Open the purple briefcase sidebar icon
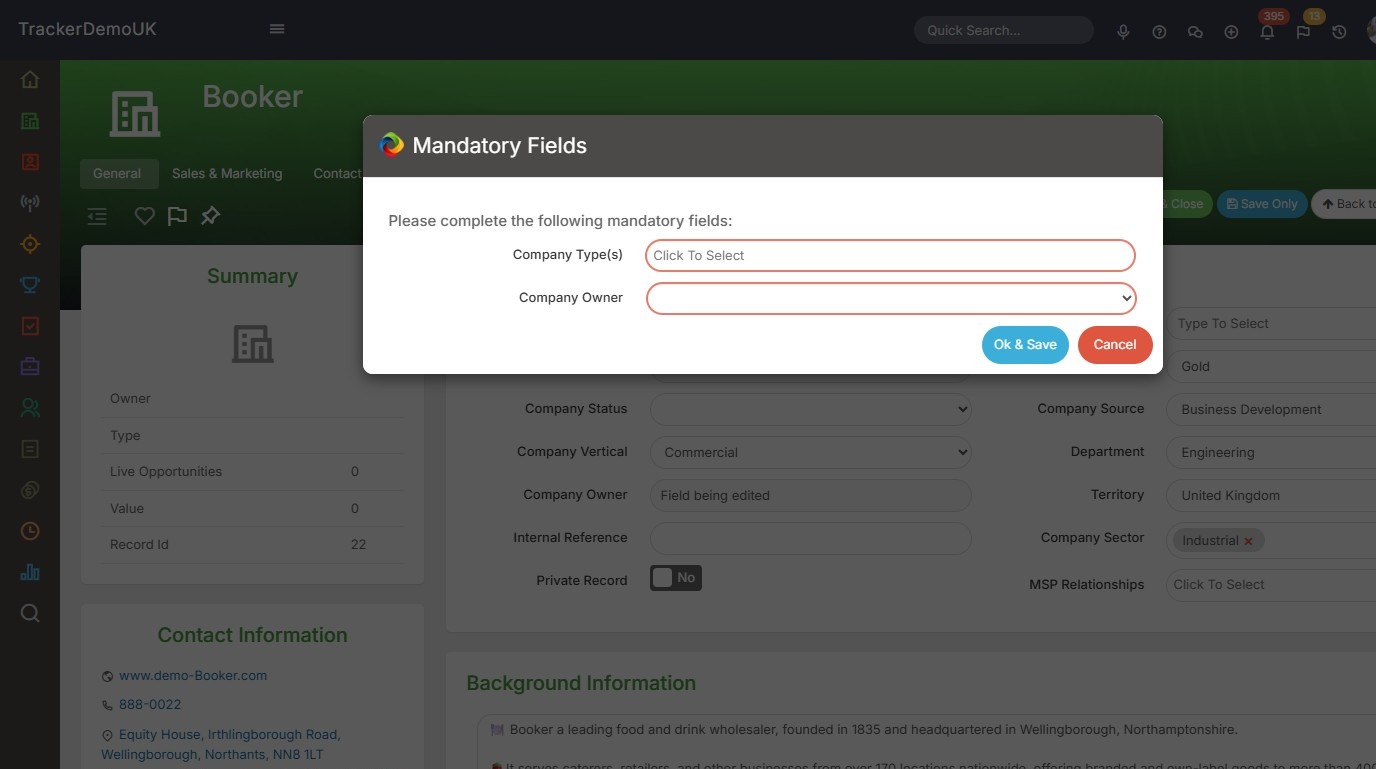Viewport: 1376px width, 769px height. tap(30, 367)
